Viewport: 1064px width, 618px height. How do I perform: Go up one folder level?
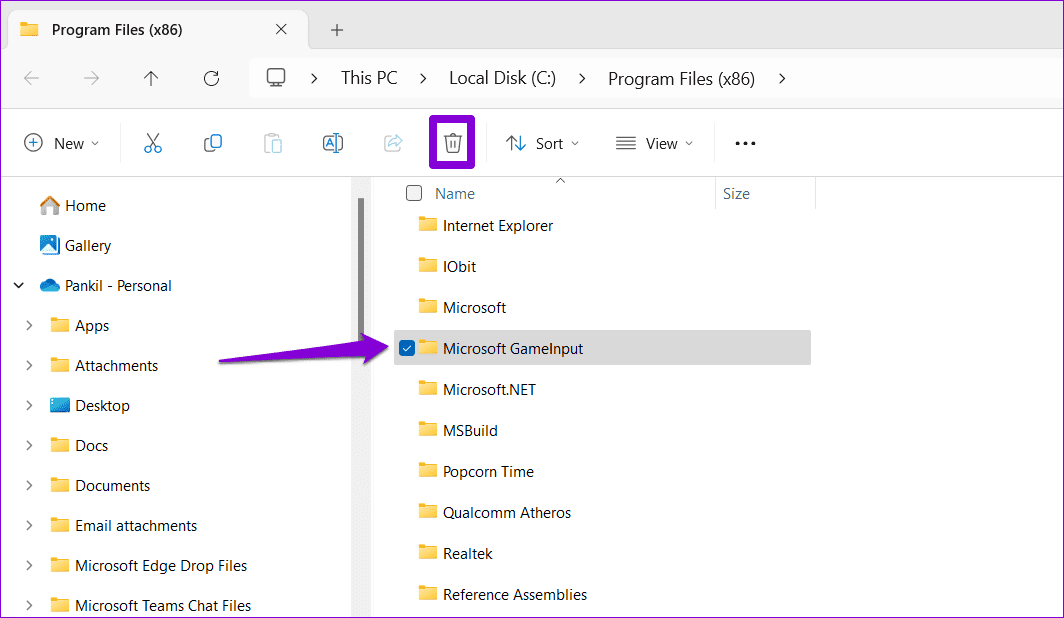[x=151, y=78]
